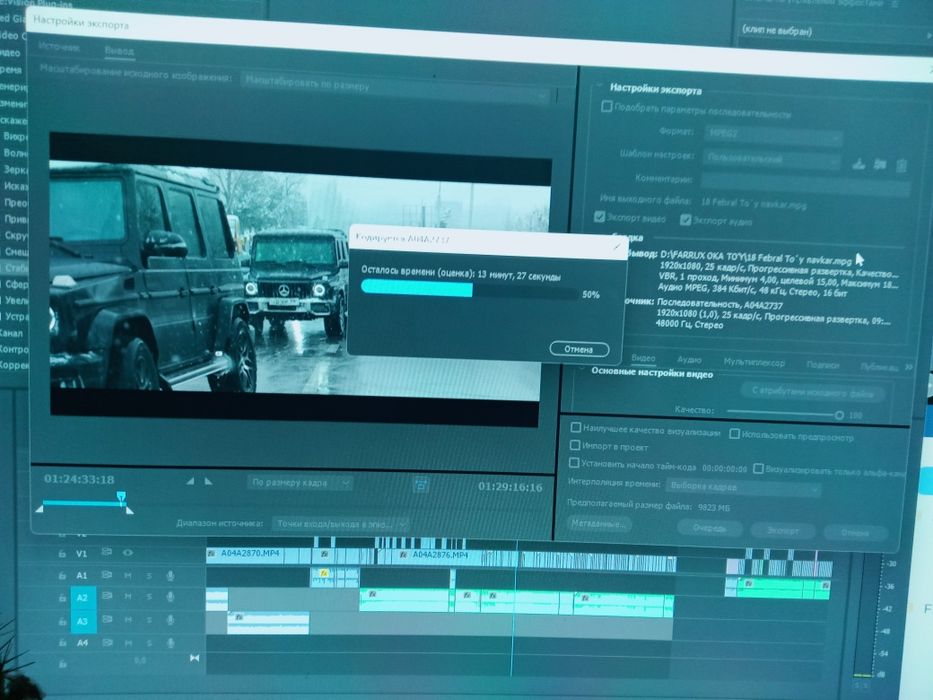Open the Подписи tab
The image size is (933, 700).
tap(823, 364)
